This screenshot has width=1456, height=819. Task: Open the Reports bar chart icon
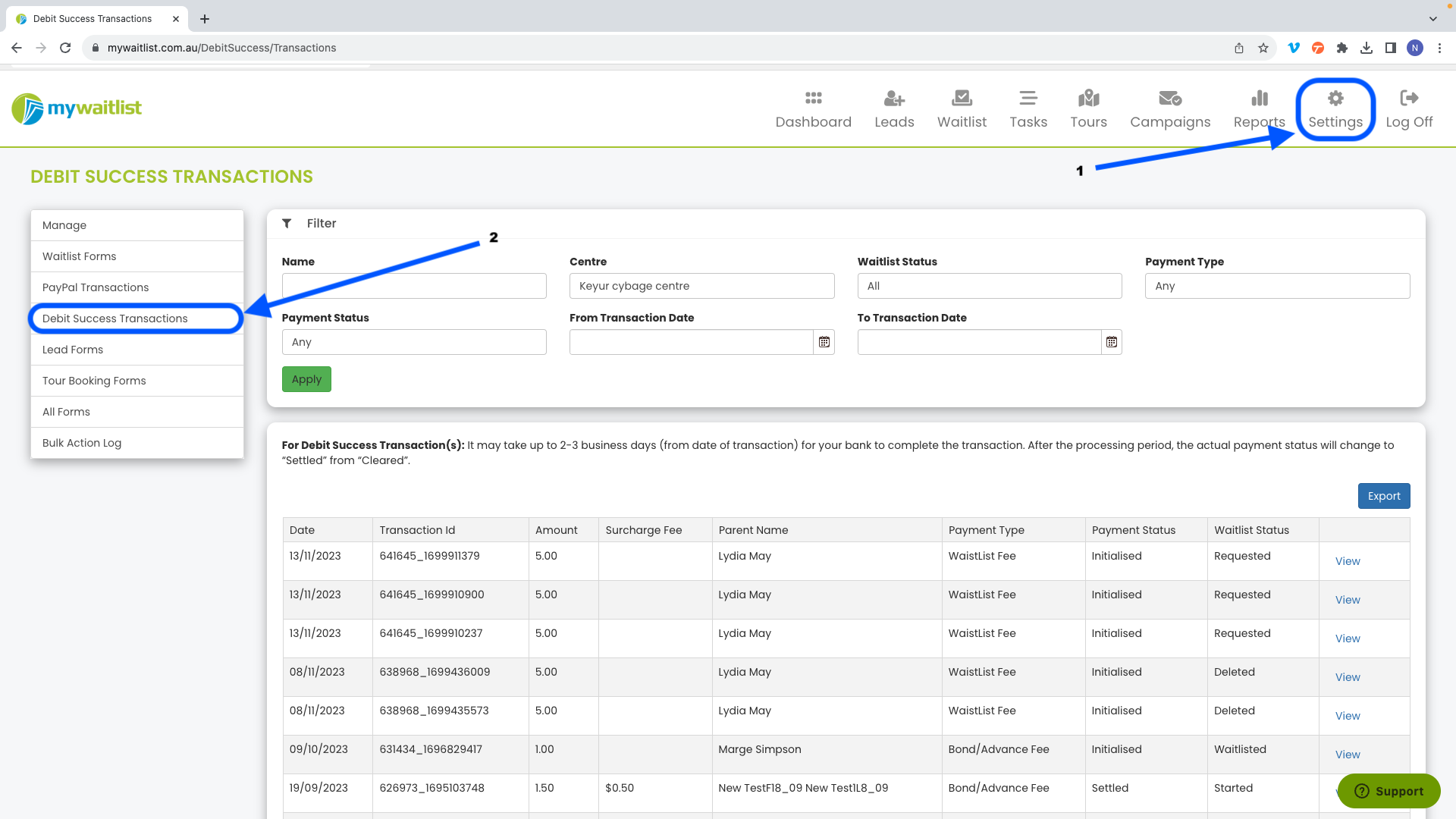1259,99
